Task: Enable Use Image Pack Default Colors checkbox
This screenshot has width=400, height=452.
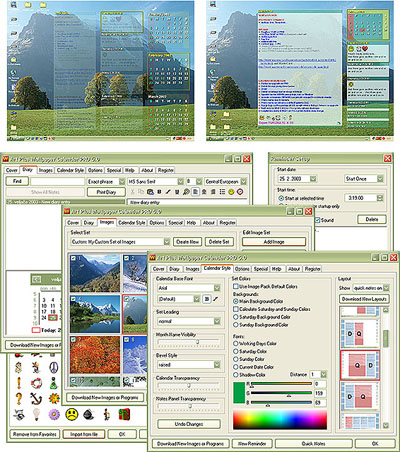Action: pyautogui.click(x=236, y=286)
